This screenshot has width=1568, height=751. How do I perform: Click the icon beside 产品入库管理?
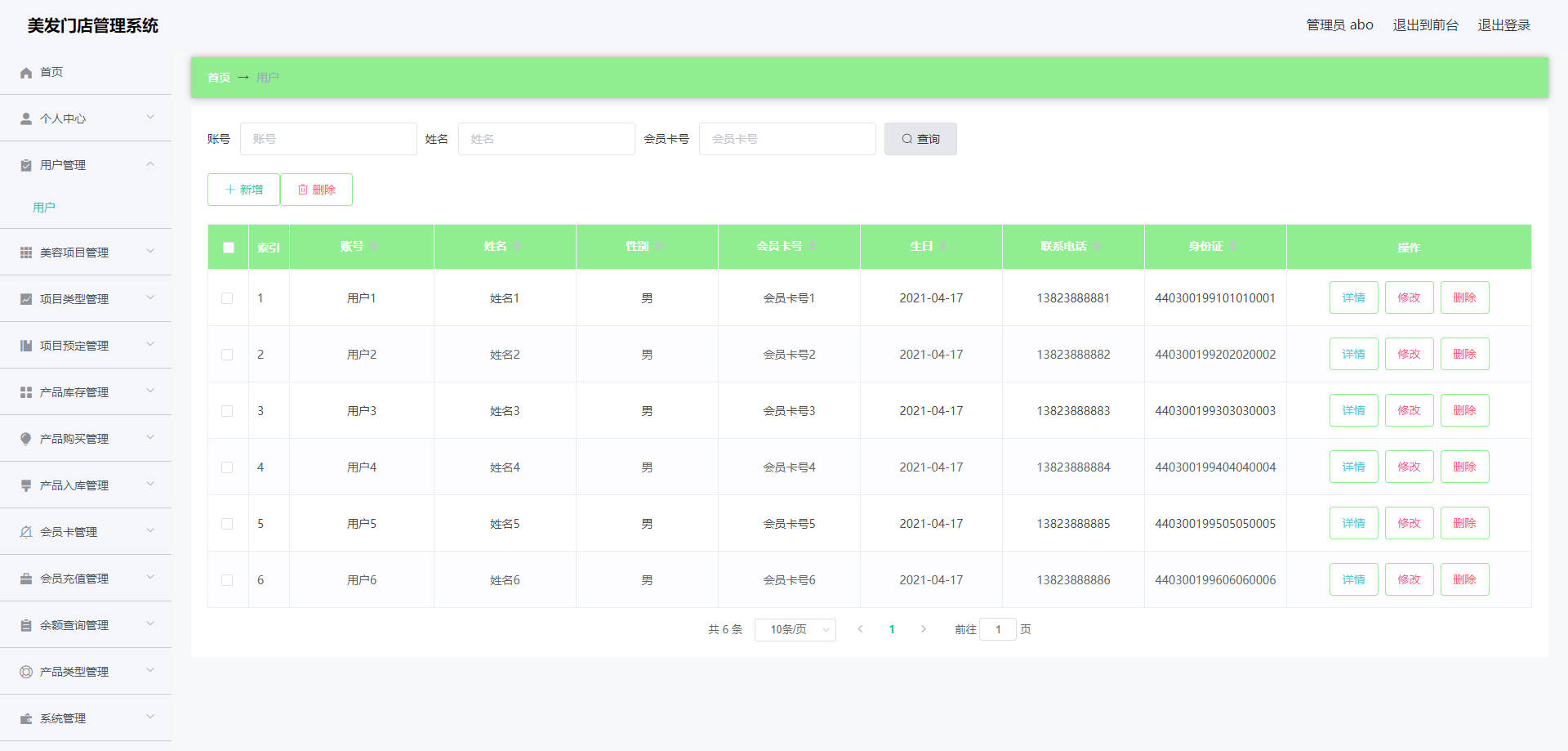tap(26, 486)
